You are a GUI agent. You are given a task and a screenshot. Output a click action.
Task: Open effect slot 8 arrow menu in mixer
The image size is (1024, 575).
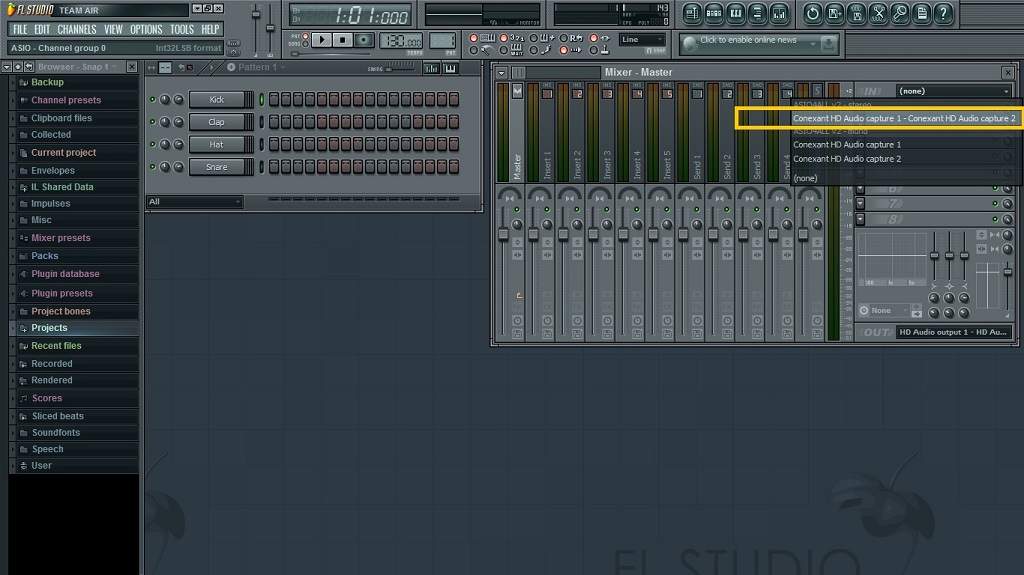tap(860, 220)
